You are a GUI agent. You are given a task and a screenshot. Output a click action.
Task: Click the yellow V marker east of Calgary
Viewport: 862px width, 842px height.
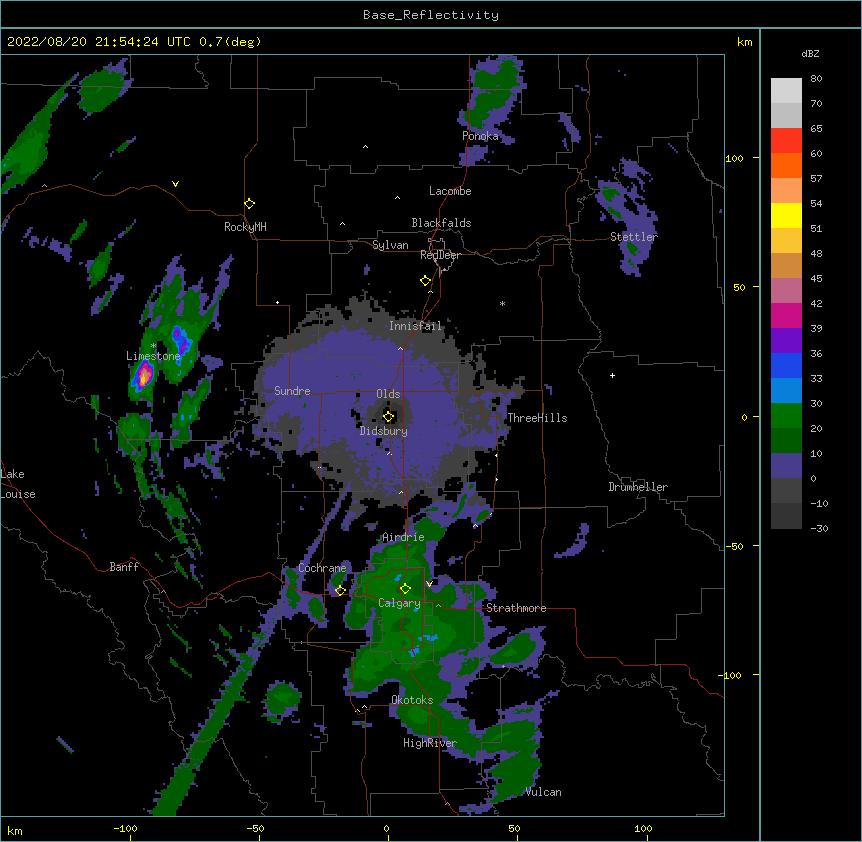point(429,584)
